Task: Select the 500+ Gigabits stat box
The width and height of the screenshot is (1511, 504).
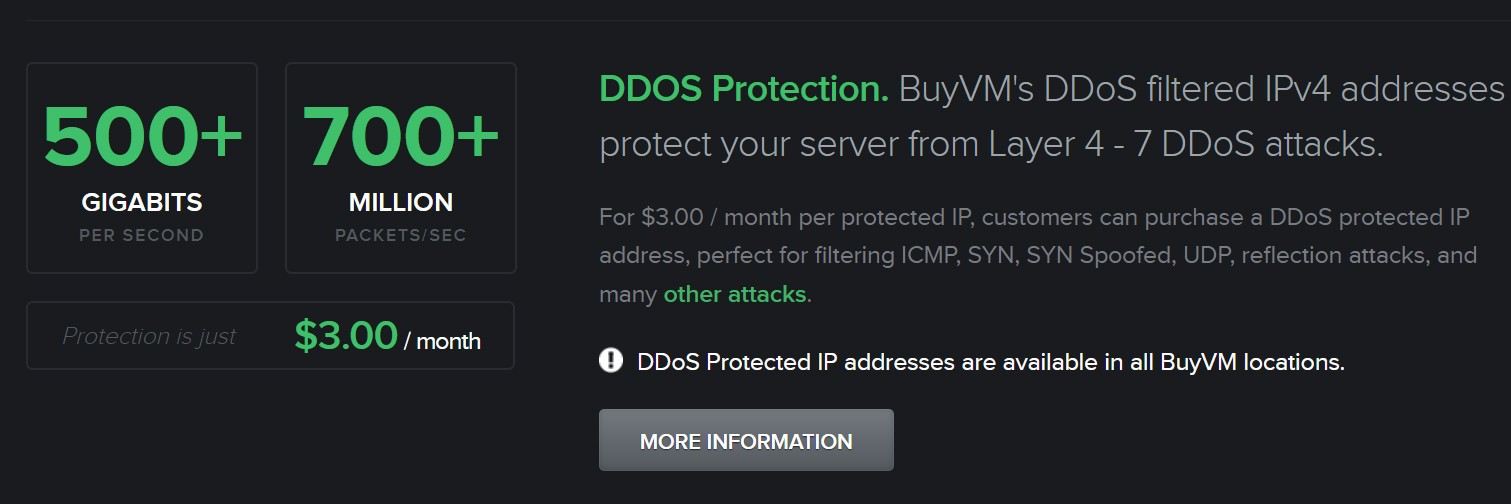Action: point(142,168)
